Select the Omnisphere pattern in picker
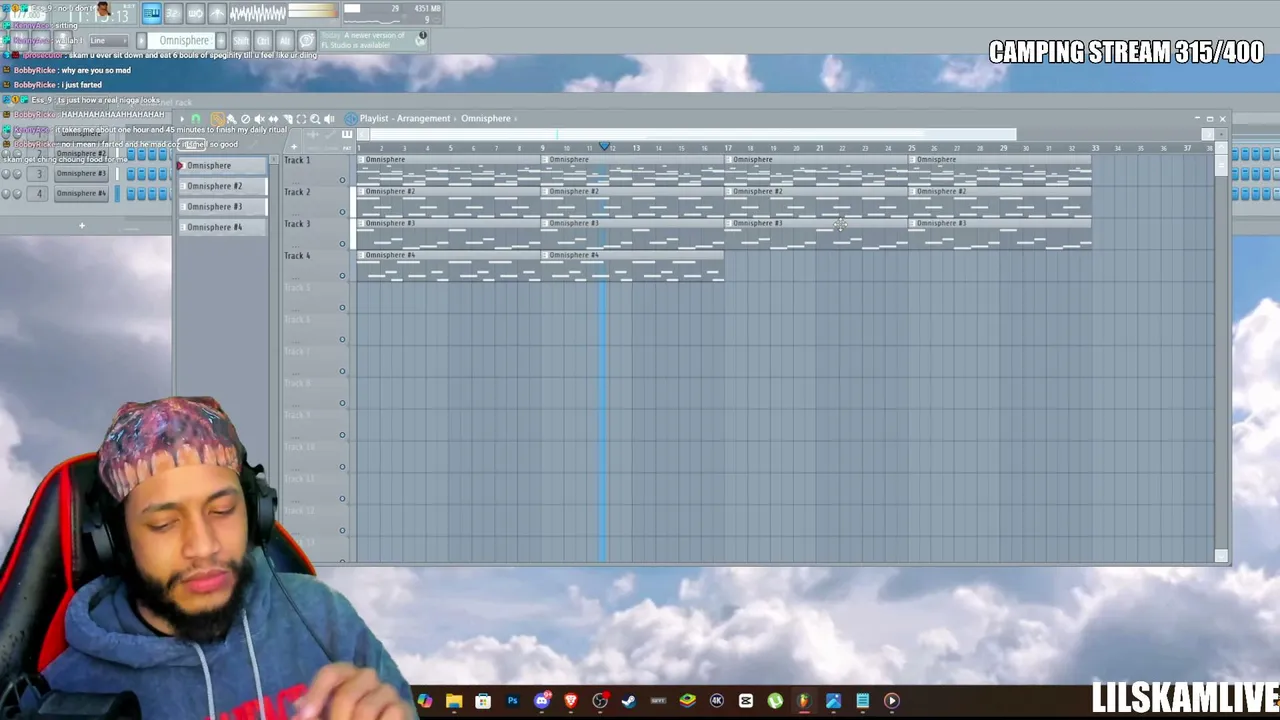 click(x=222, y=165)
